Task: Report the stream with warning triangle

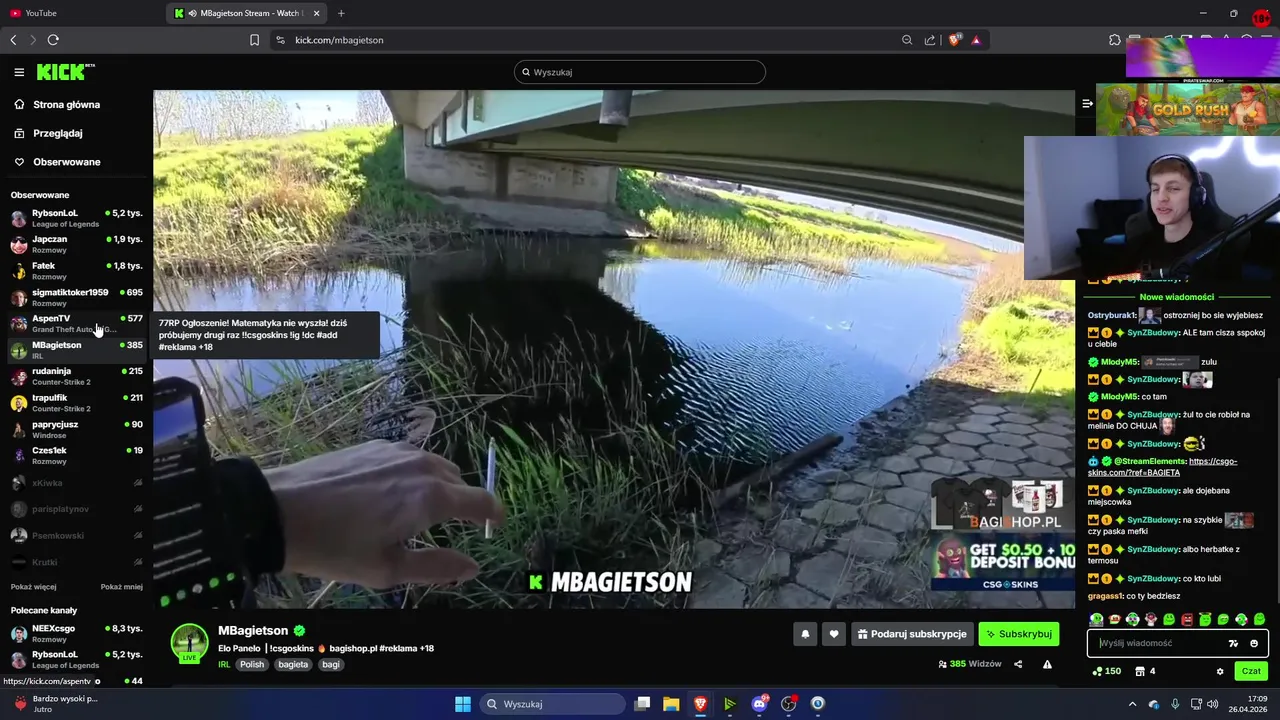Action: click(1047, 664)
